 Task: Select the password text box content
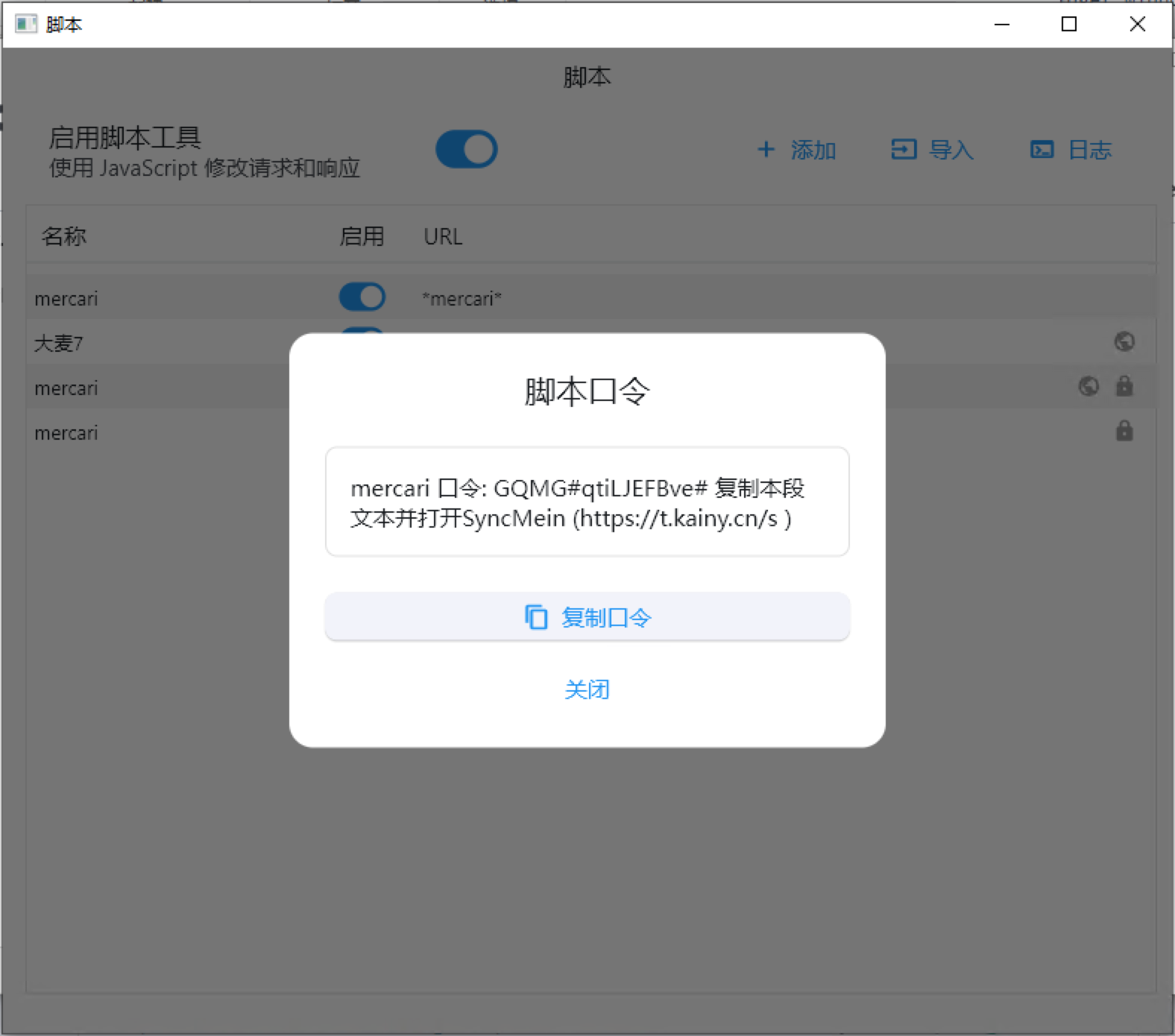point(587,502)
